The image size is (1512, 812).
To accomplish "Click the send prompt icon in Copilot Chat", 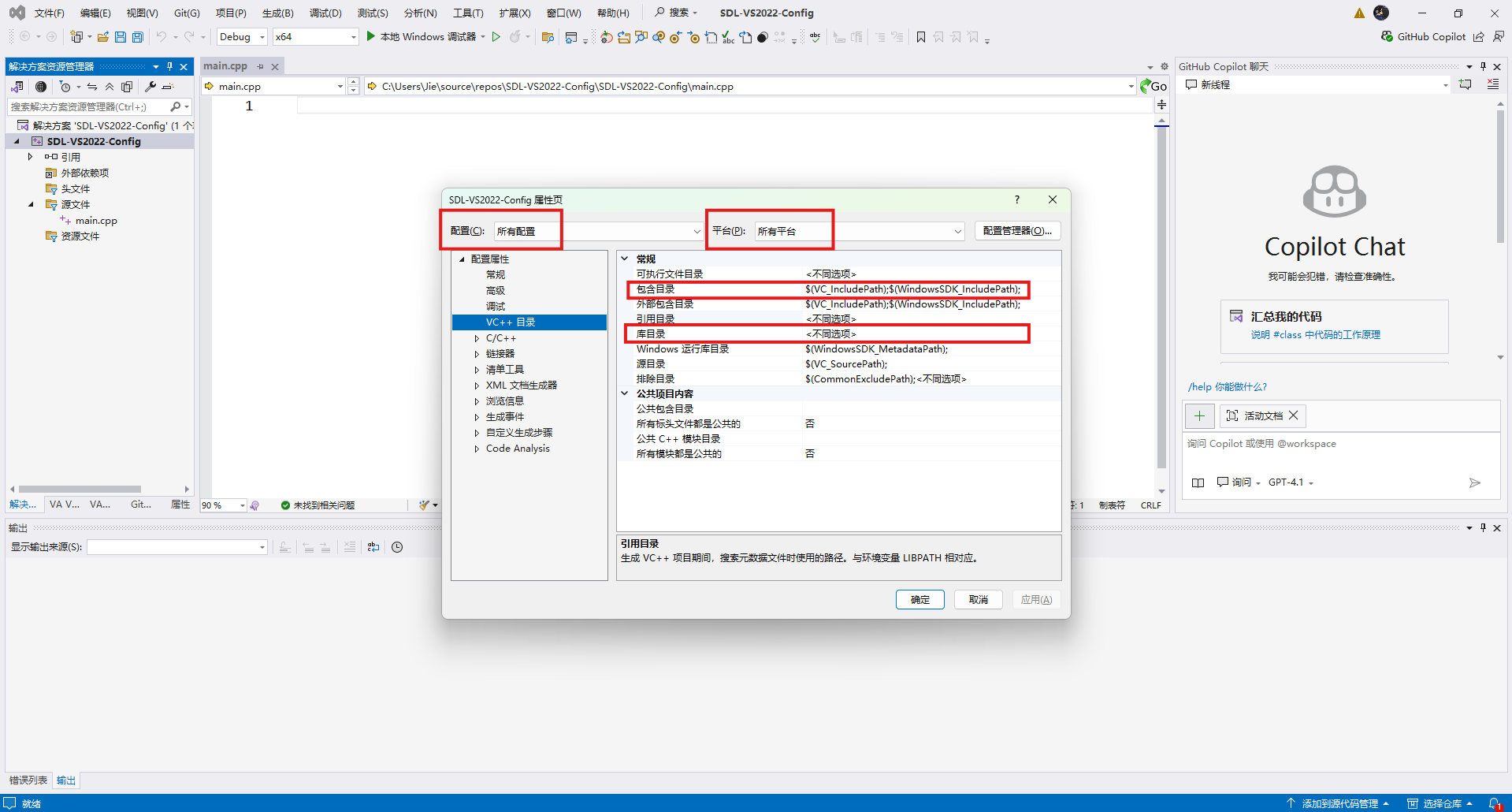I will pyautogui.click(x=1475, y=482).
